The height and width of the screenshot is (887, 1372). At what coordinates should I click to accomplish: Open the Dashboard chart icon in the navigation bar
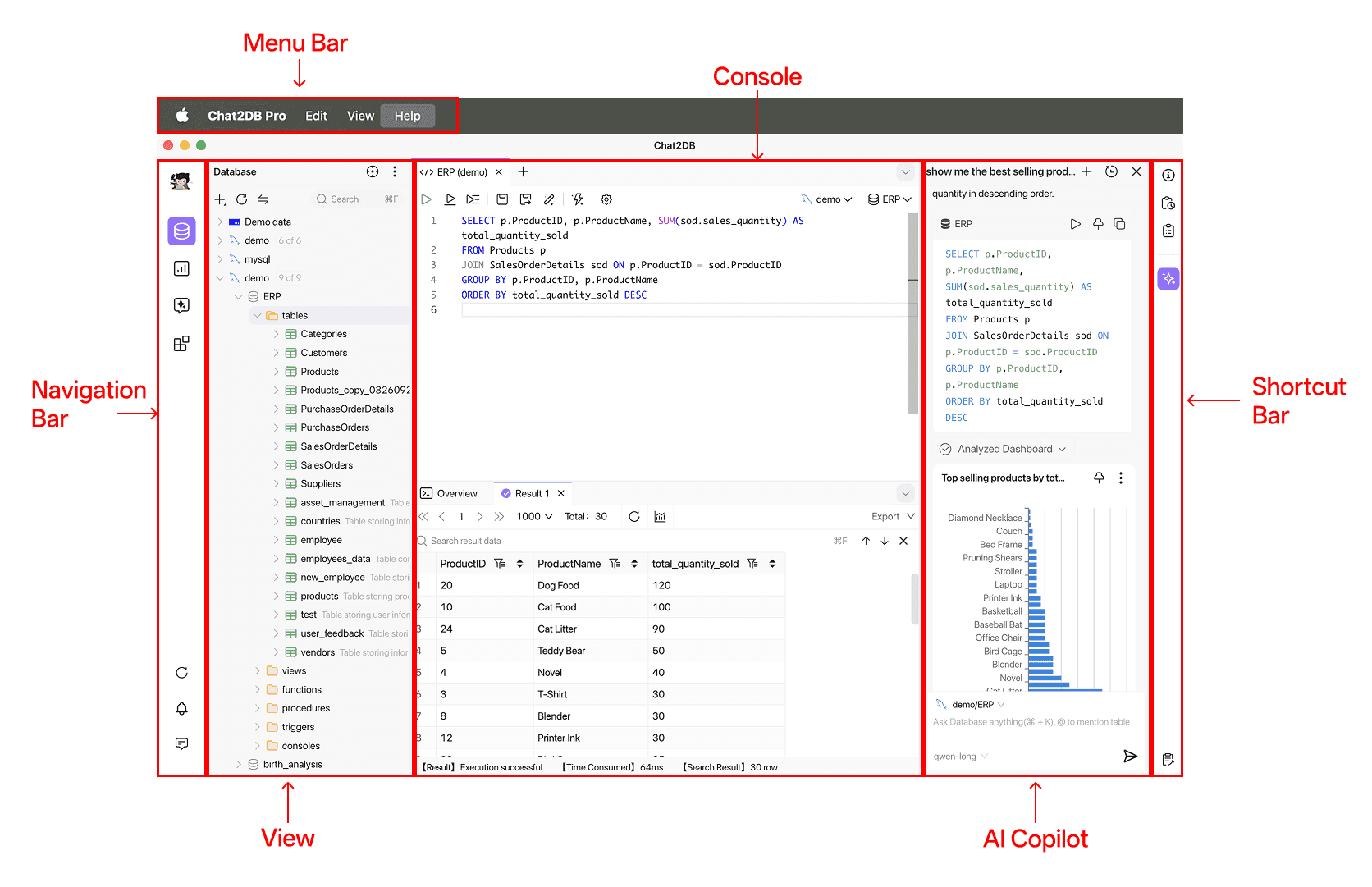[181, 268]
